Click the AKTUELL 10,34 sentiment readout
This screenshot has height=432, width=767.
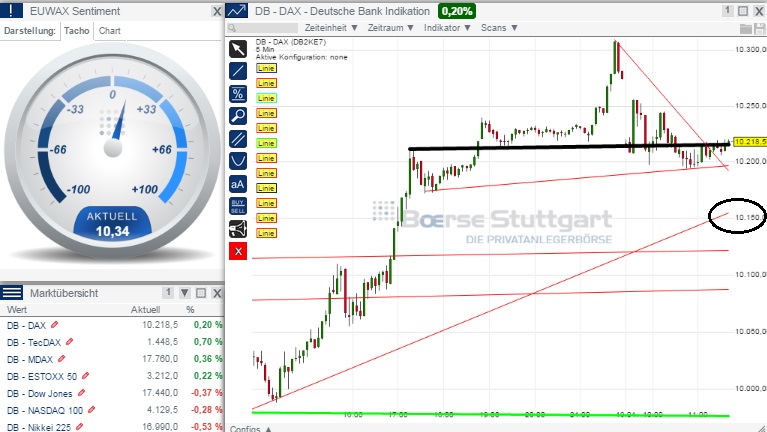(113, 225)
